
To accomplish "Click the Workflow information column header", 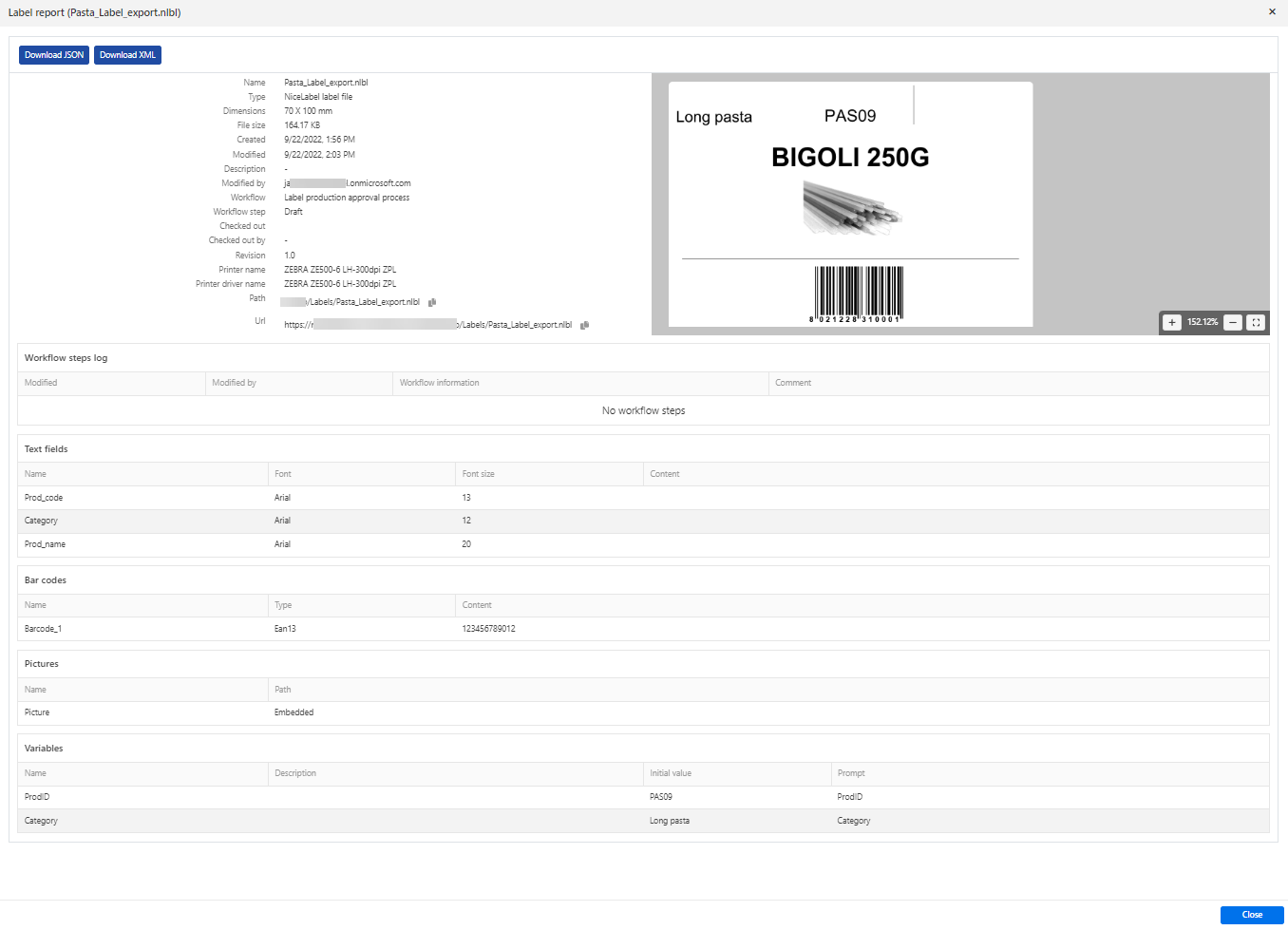I will pyautogui.click(x=439, y=383).
